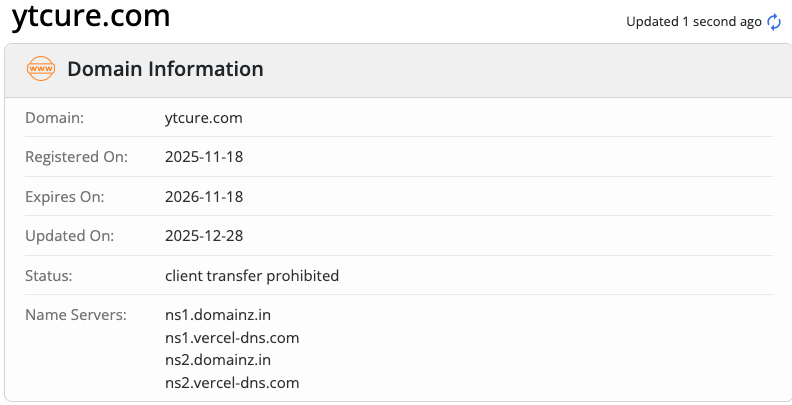Click the Updated On date 2025-12-28

(204, 236)
